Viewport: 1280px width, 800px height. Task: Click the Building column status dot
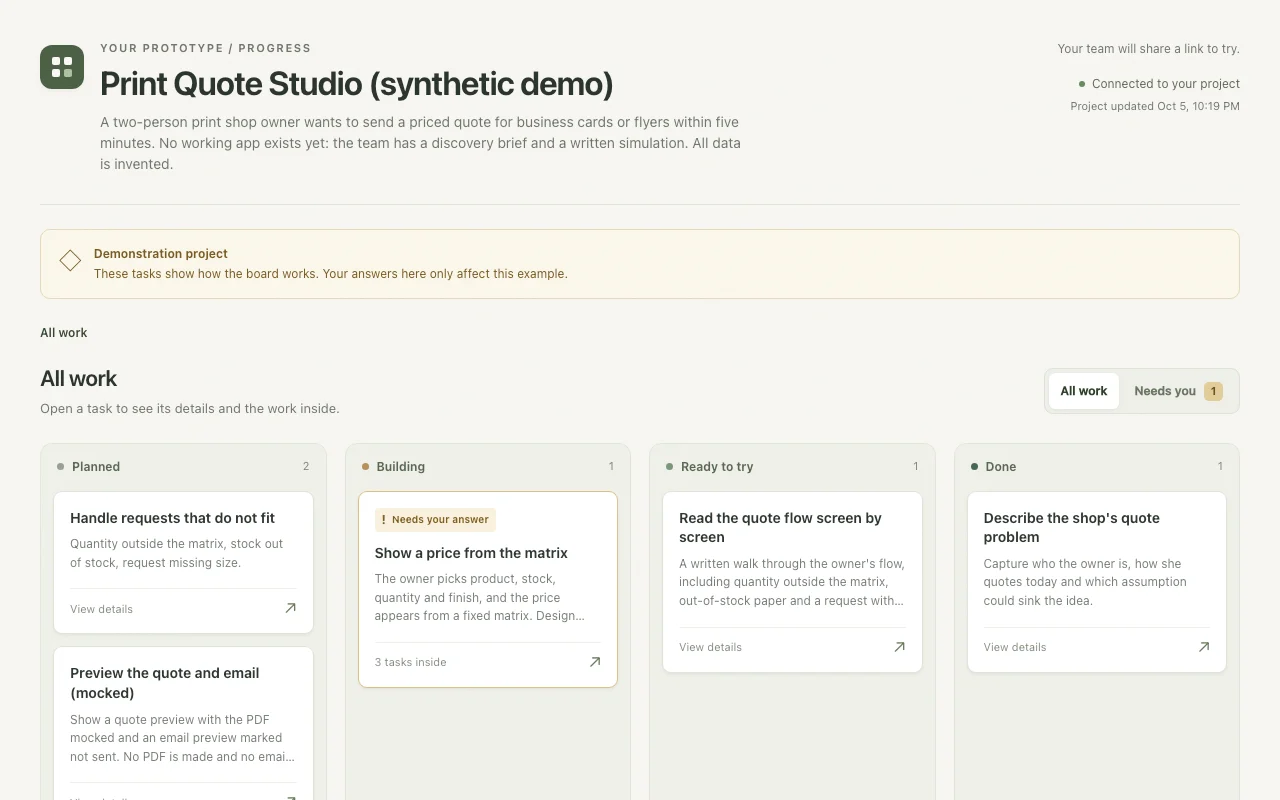365,467
